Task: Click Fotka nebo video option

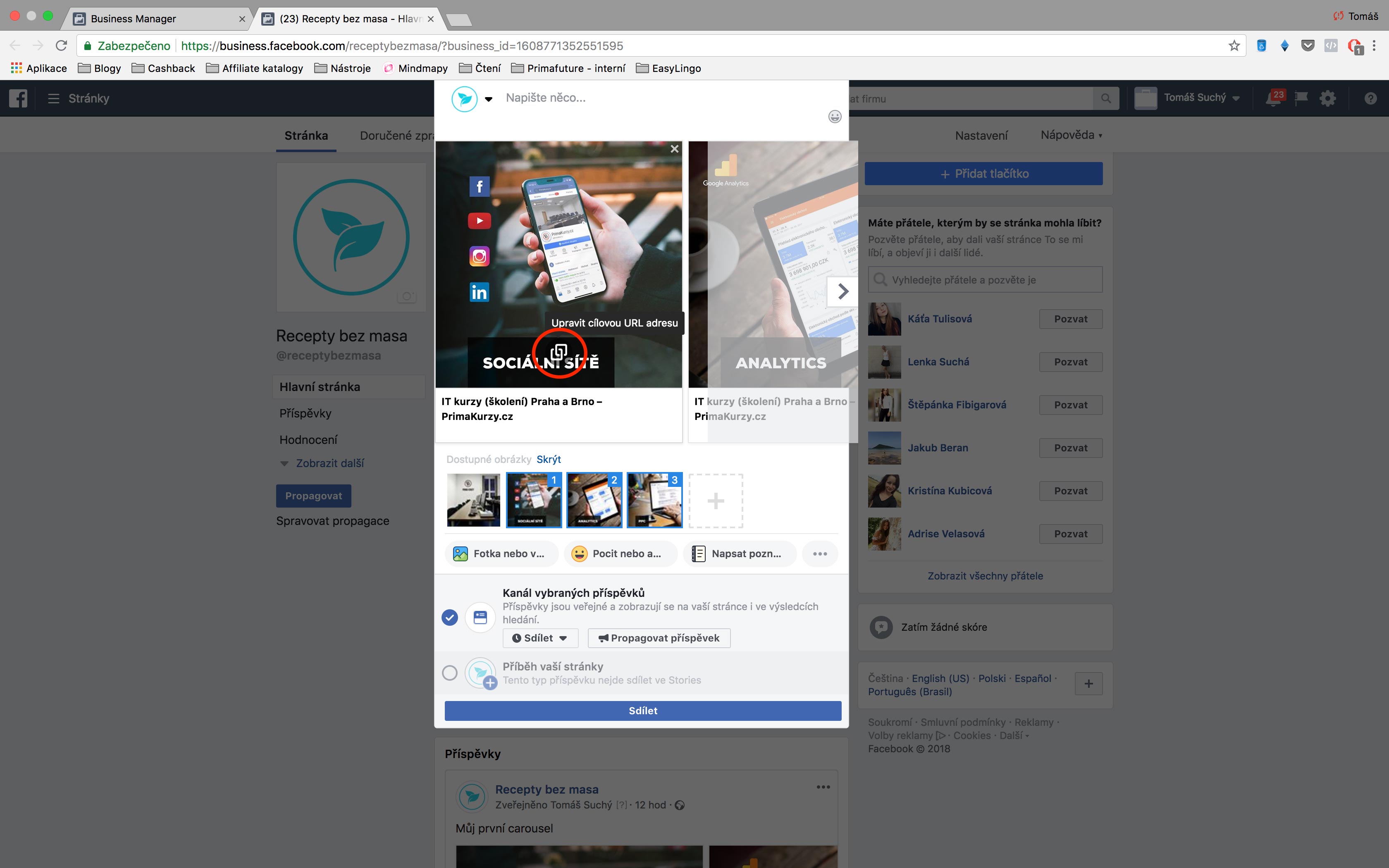Action: [501, 553]
